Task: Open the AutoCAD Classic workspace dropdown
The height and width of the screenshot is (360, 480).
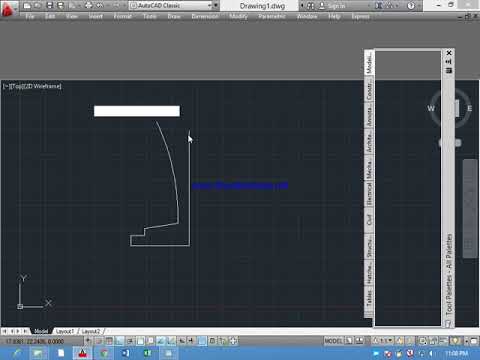Action: [171, 6]
